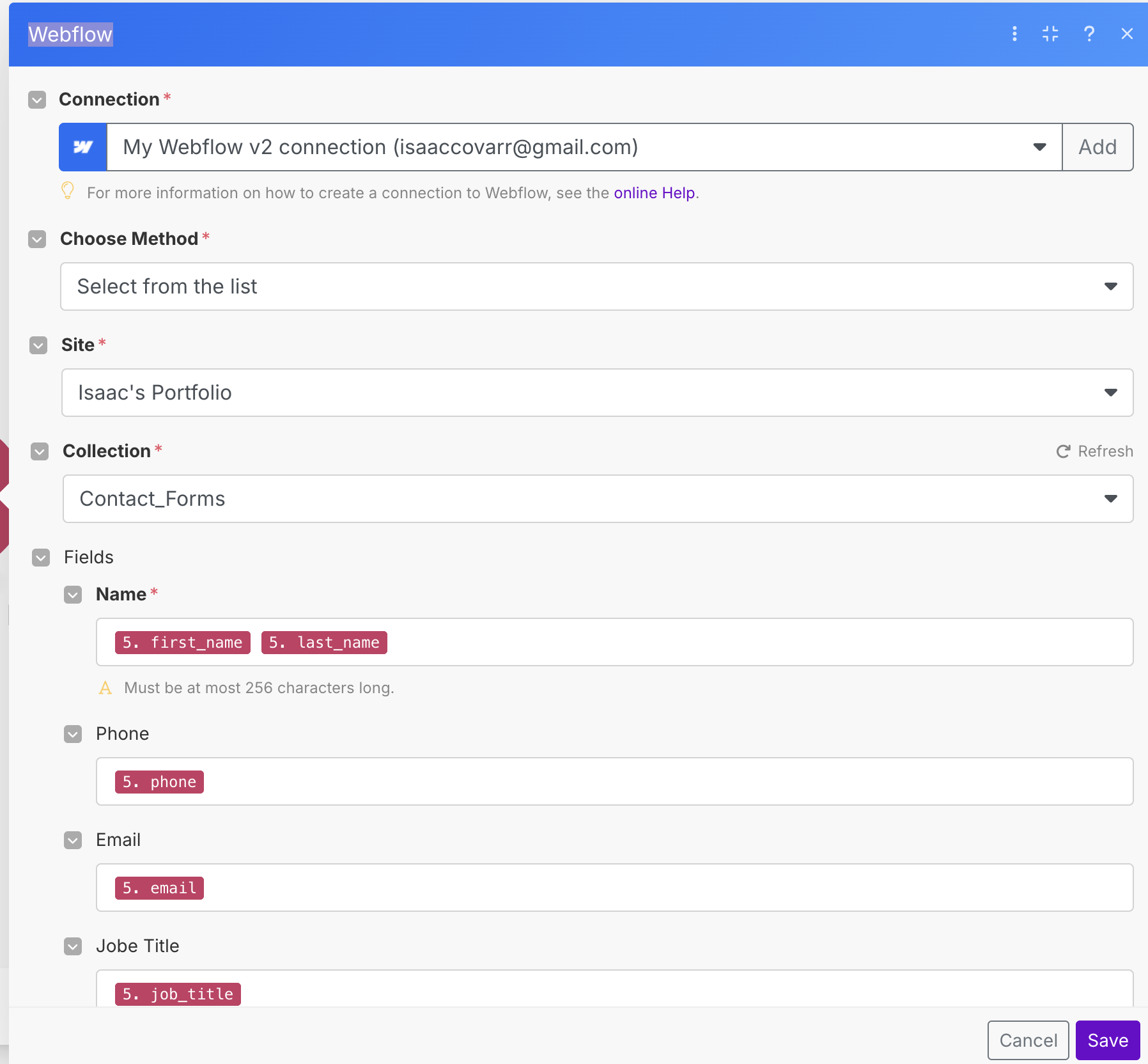The height and width of the screenshot is (1064, 1148).
Task: Toggle the Choose Method mapping checkbox
Action: click(x=37, y=239)
